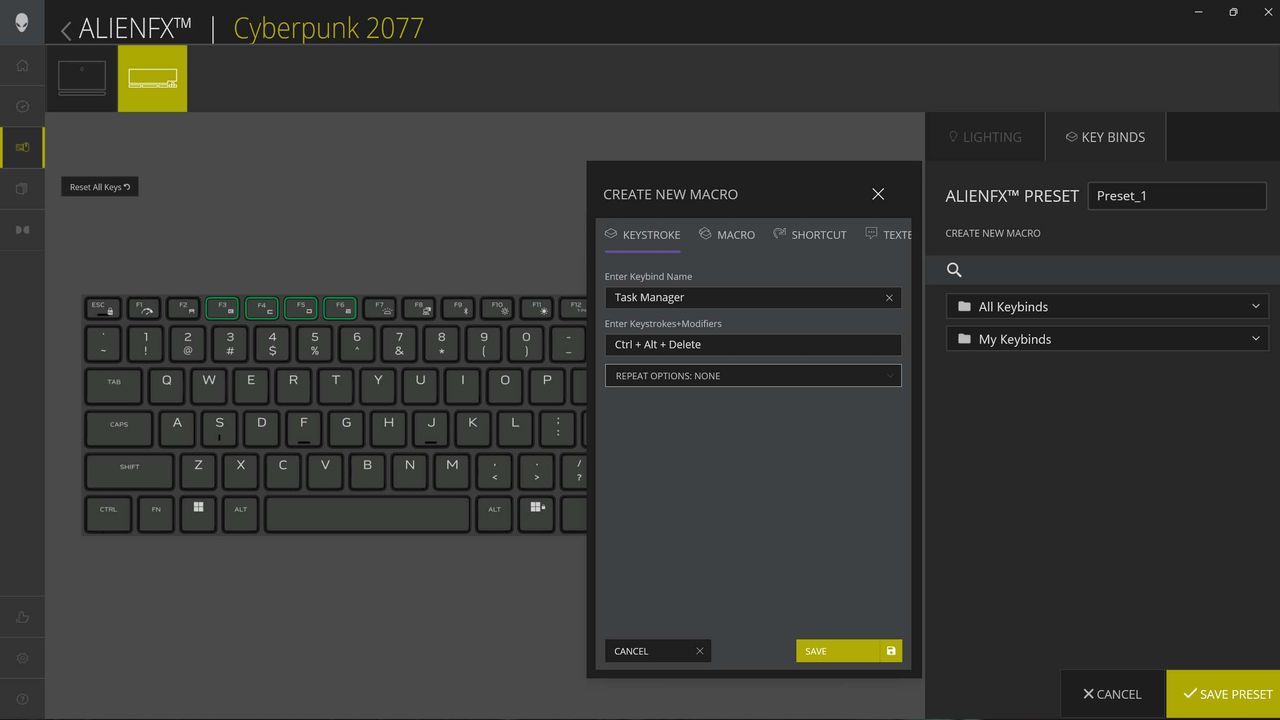Select the number 5 key

point(315,343)
